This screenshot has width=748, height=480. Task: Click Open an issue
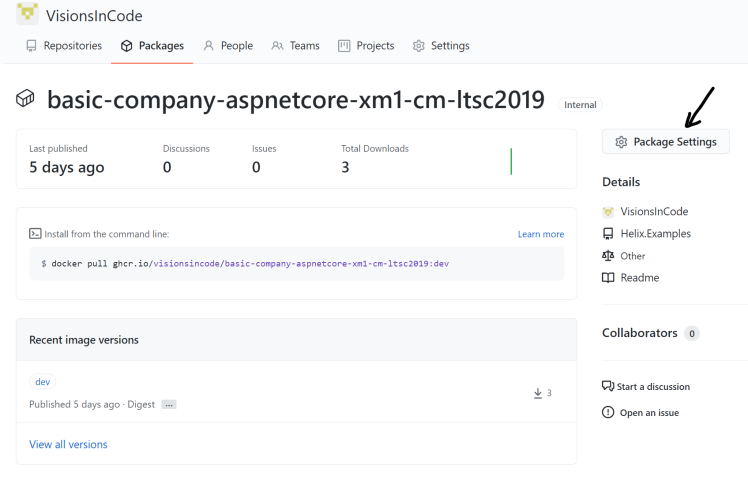click(x=648, y=413)
